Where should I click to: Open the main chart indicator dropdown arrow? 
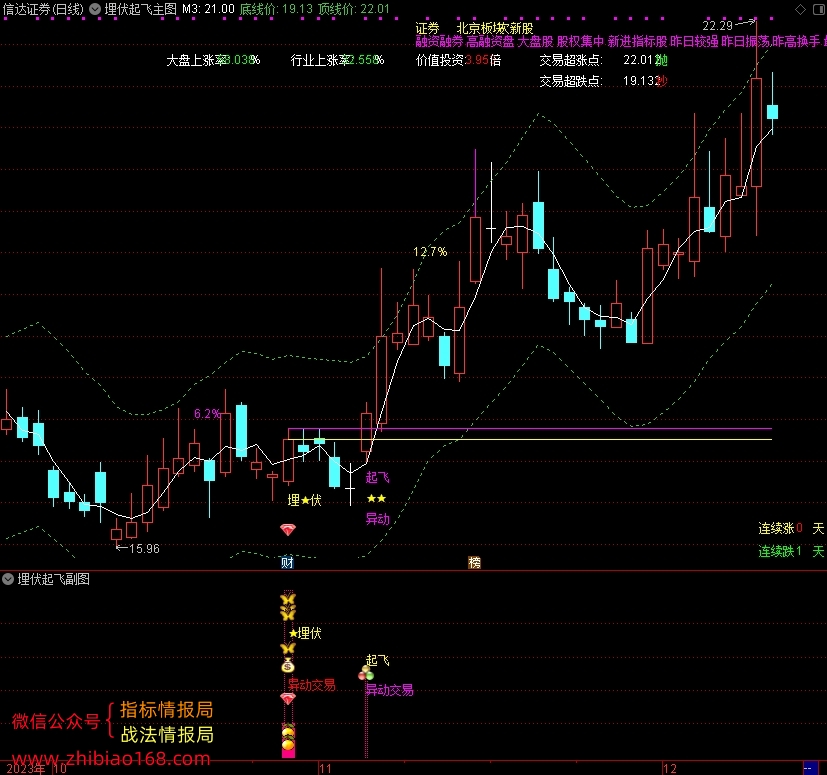pos(95,9)
